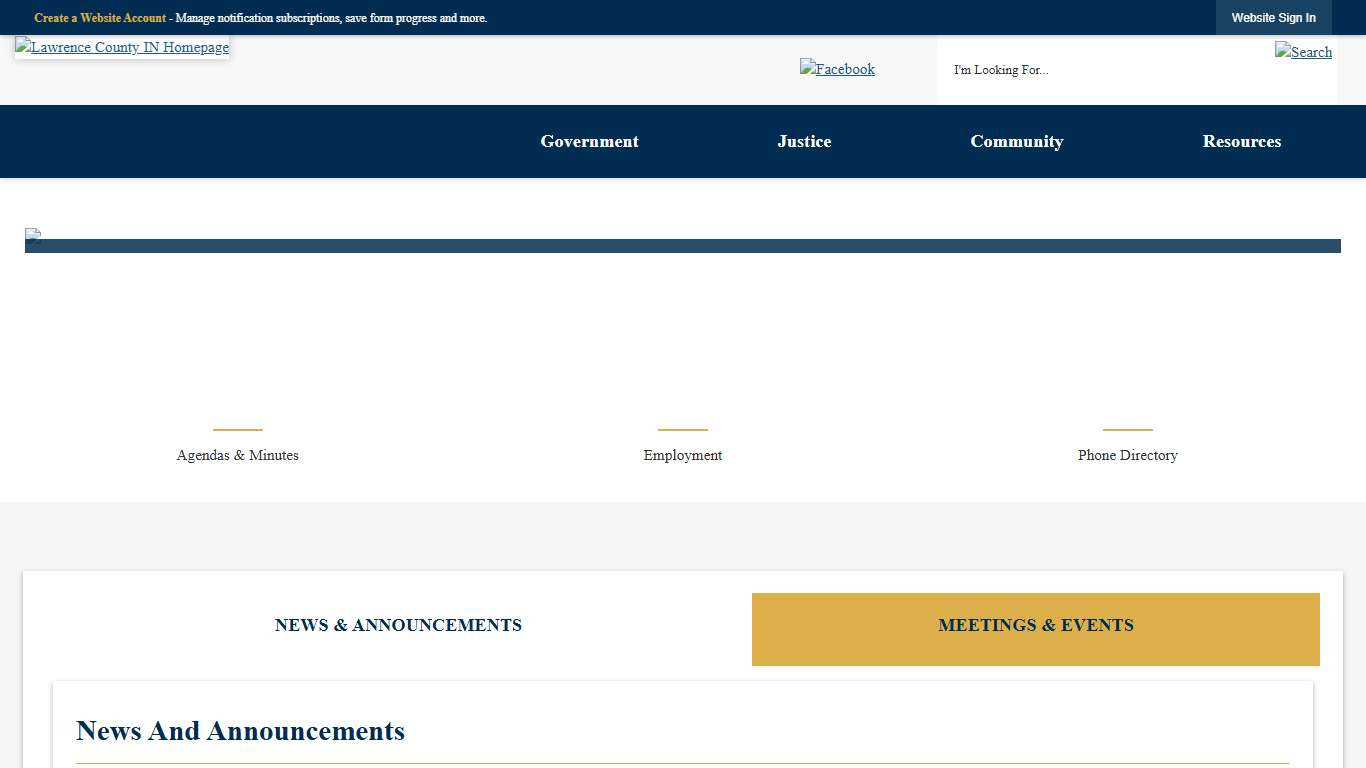The width and height of the screenshot is (1366, 768).
Task: Click the yellow highlighted Meetings & Events bar
Action: point(1036,630)
